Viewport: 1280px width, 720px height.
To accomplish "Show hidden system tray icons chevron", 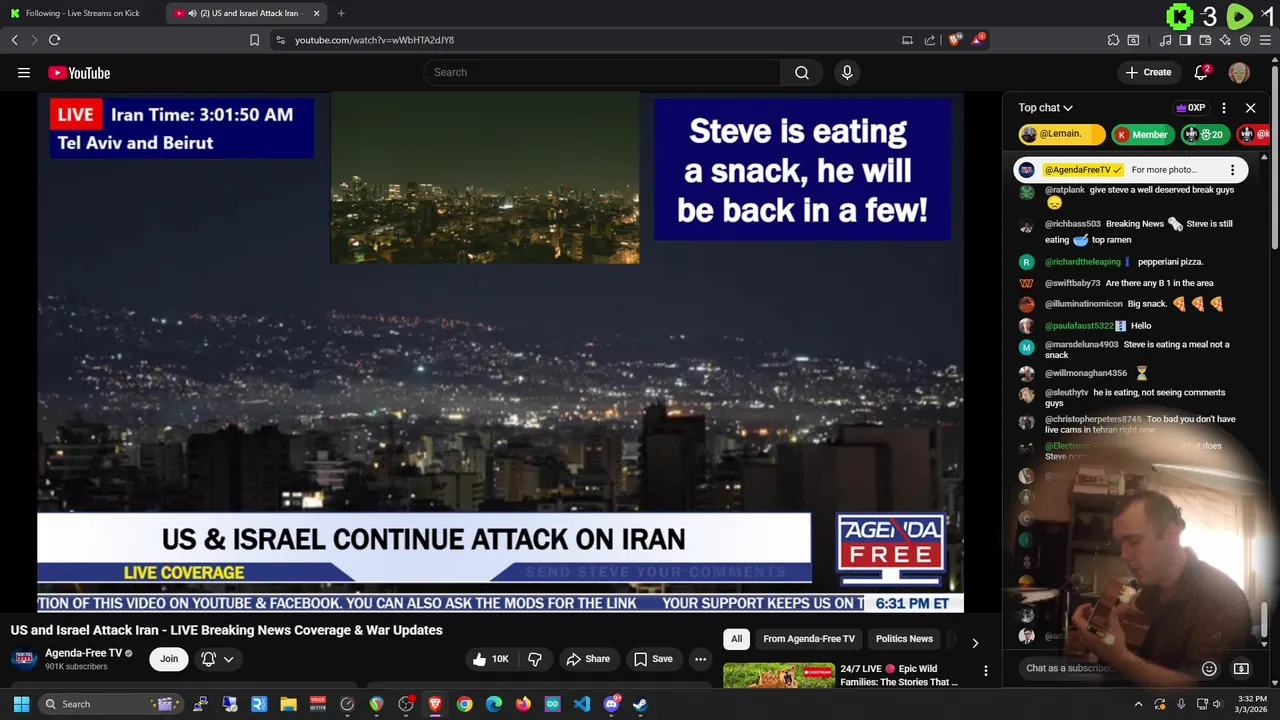I will [x=1138, y=704].
